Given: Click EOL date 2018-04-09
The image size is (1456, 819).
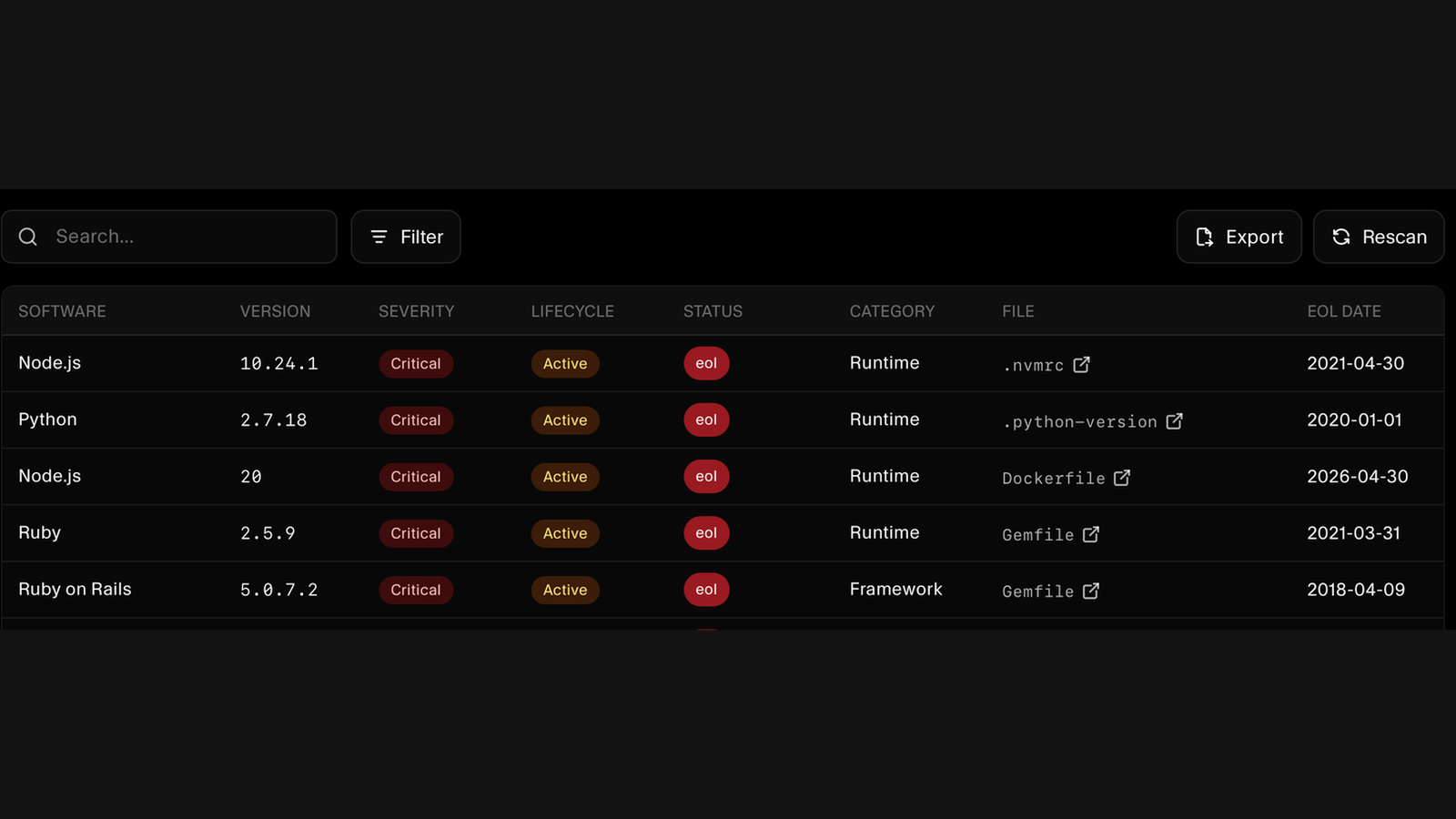Looking at the screenshot, I should tap(1356, 589).
